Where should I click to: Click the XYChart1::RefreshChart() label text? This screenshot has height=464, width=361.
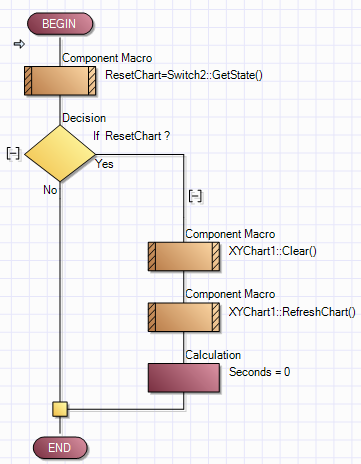pyautogui.click(x=292, y=312)
